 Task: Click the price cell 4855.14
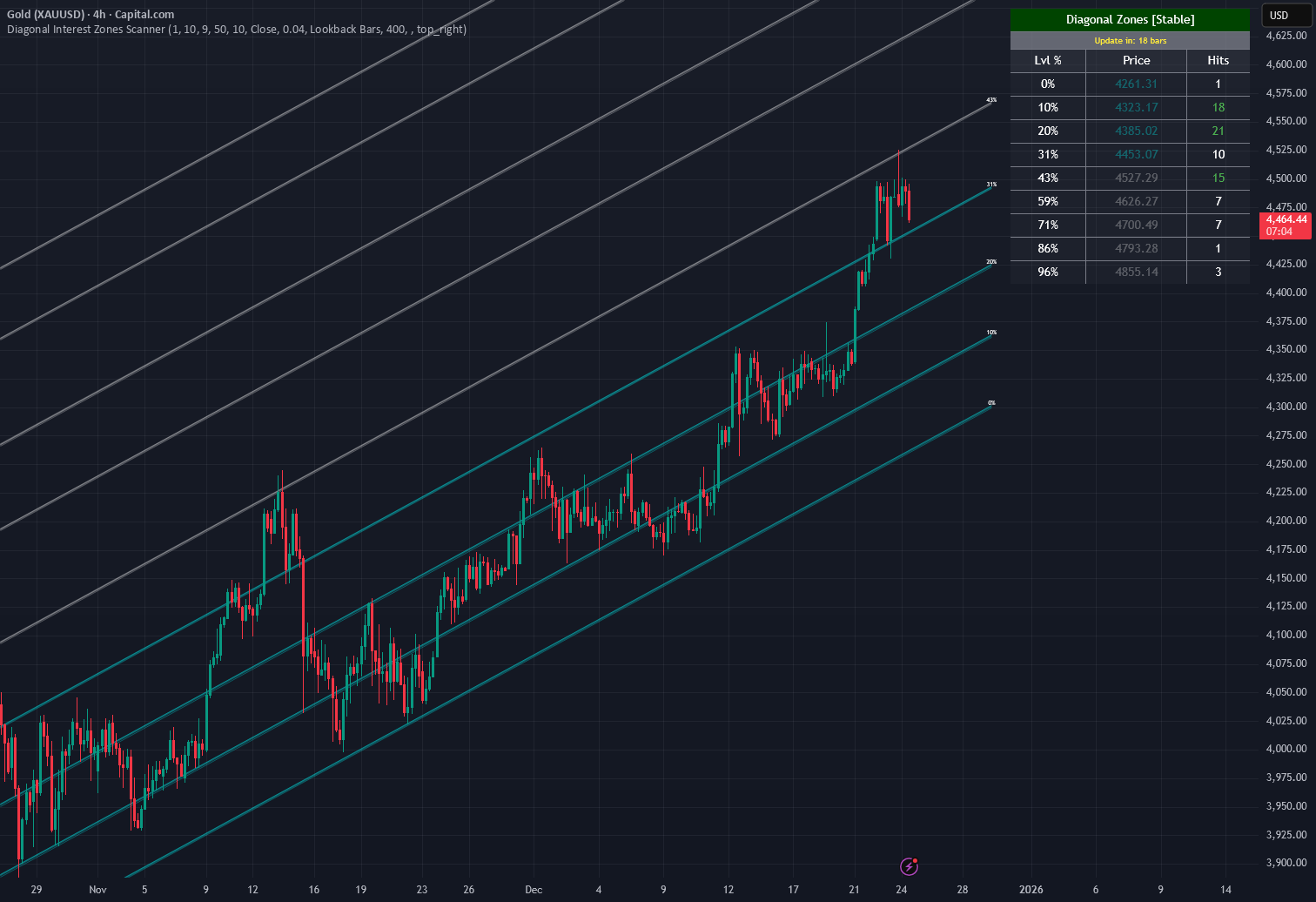click(1136, 273)
